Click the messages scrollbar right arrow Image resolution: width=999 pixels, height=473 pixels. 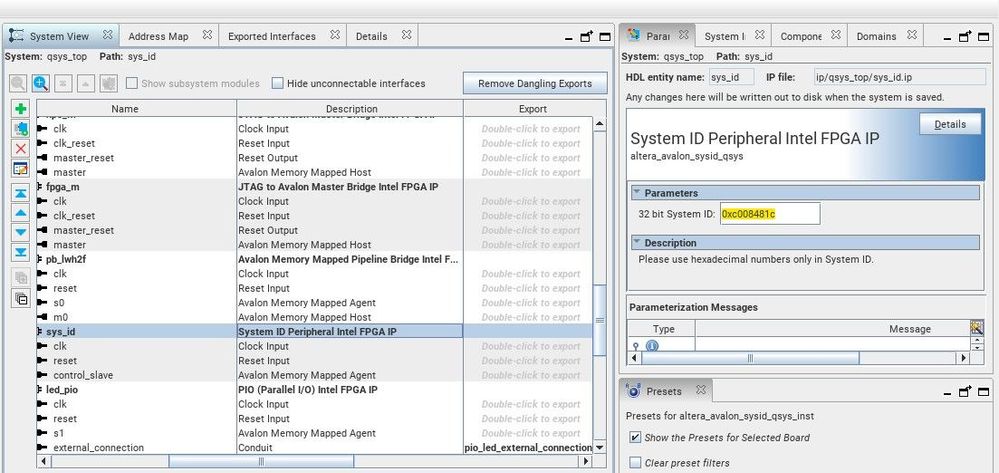[x=964, y=358]
